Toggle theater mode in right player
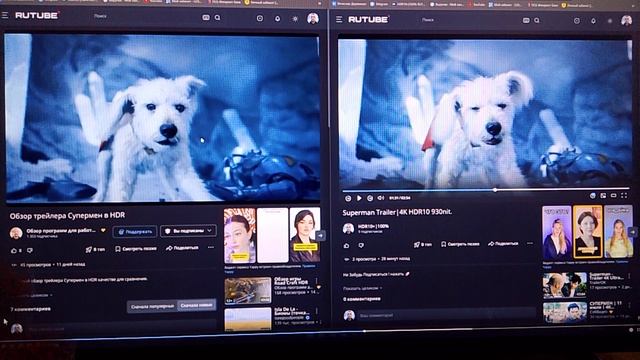640x360 pixels. [613, 196]
